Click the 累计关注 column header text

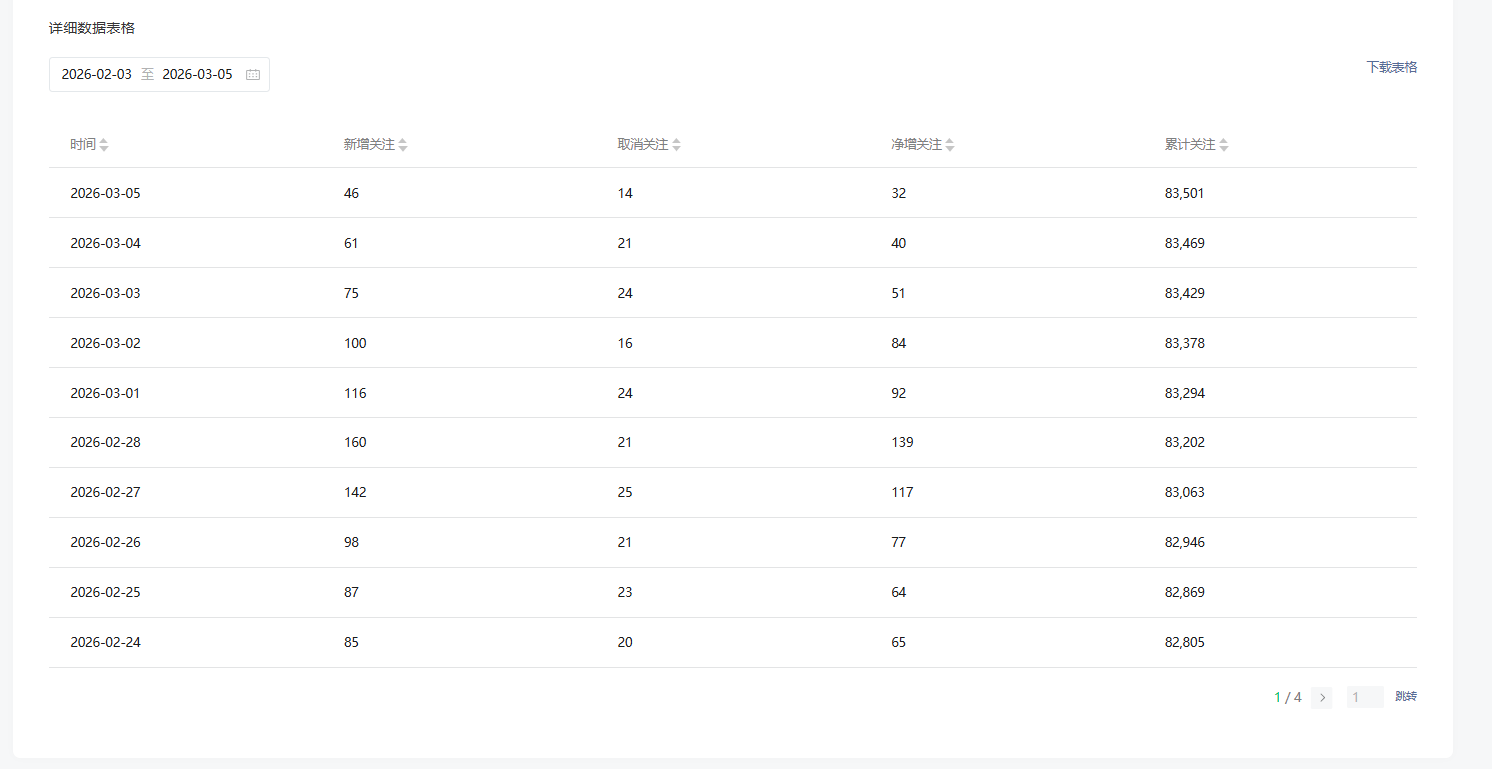click(x=1190, y=145)
